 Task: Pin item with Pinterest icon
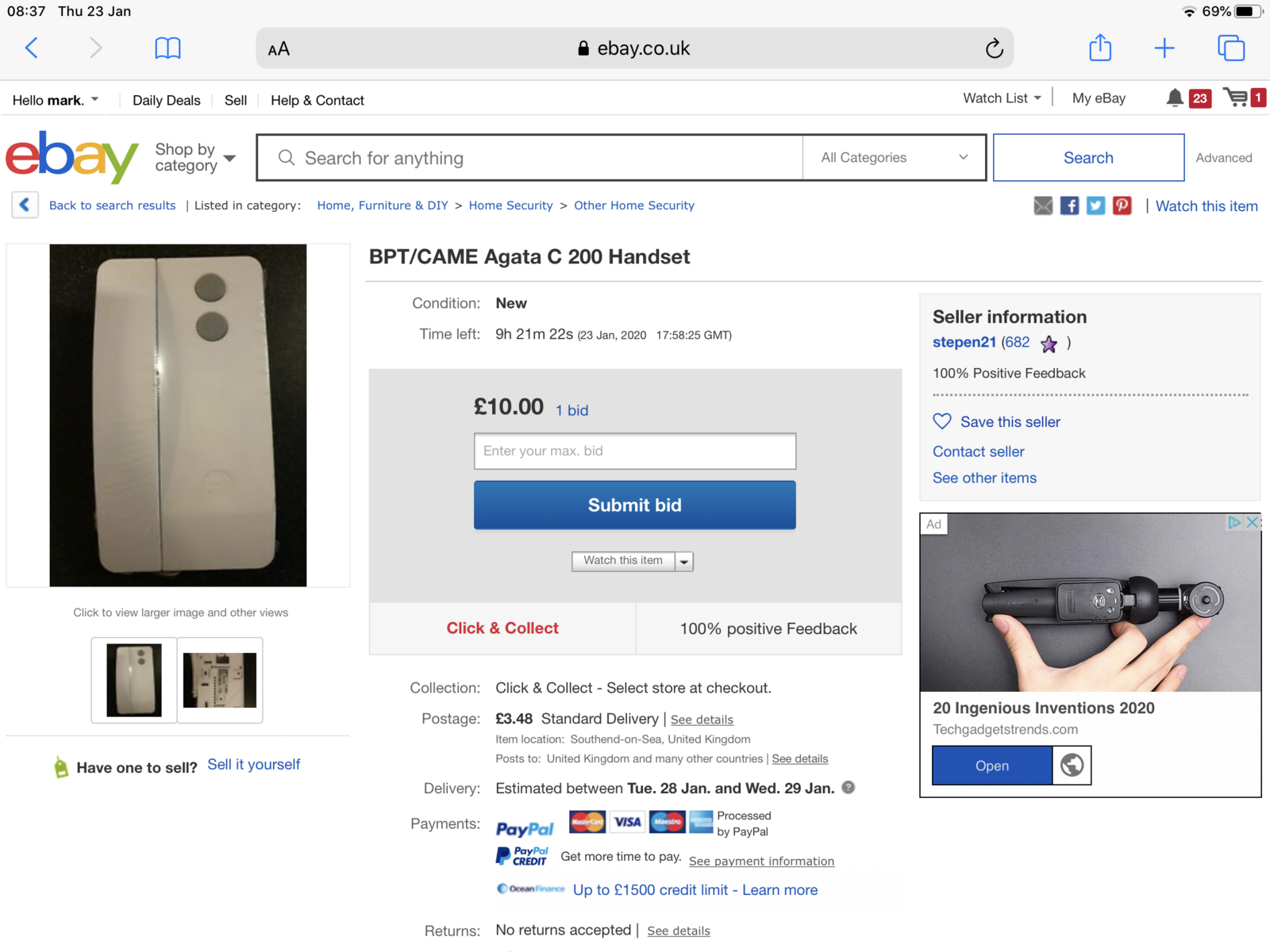point(1122,206)
